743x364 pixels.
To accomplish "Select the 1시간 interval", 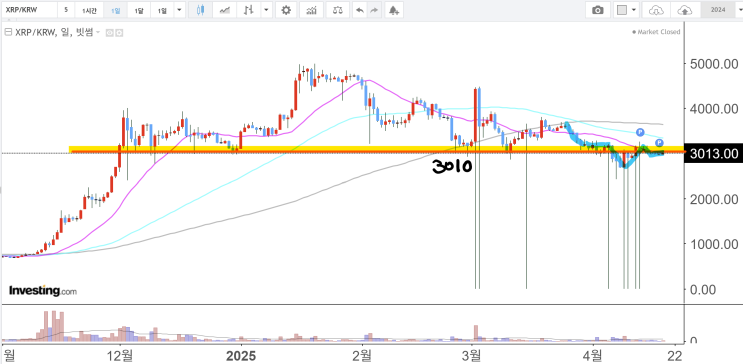I will tap(88, 10).
